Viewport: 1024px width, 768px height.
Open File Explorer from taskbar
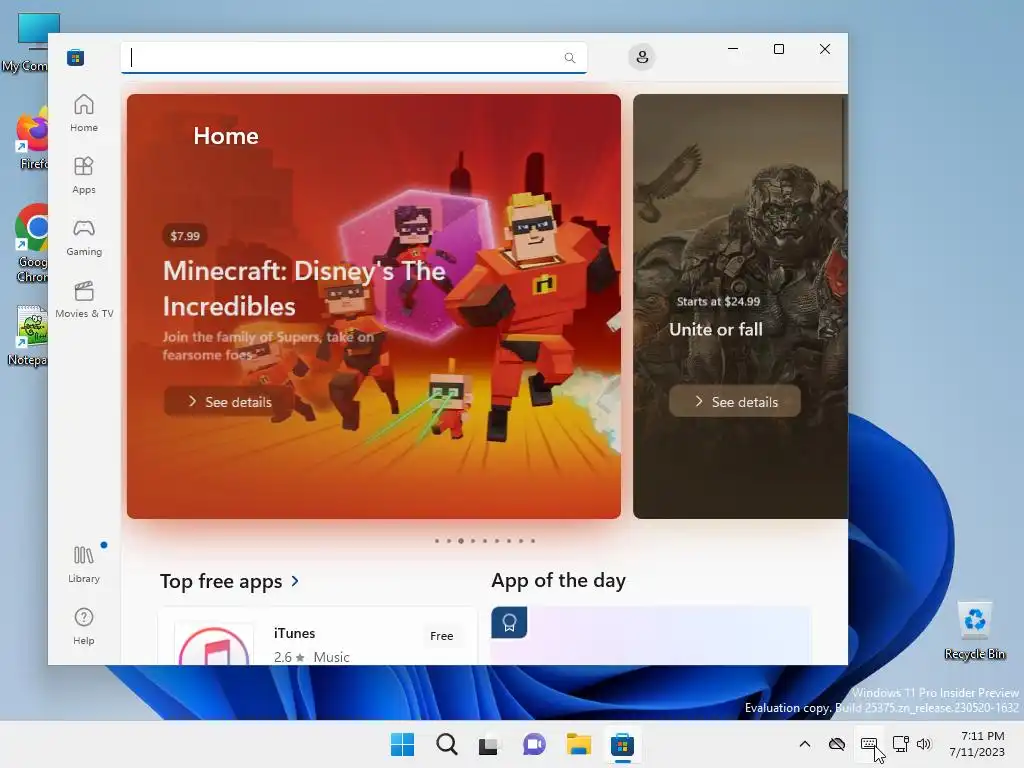coord(578,744)
